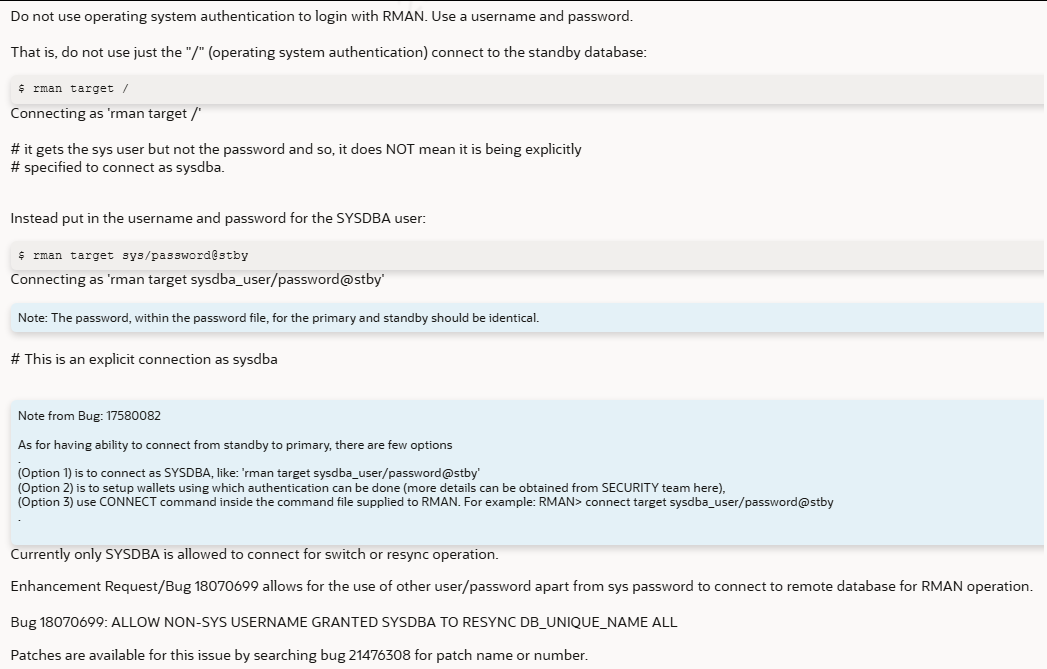Click 'Enhancement Request/Bug 18070699' paragraph

coord(521,586)
